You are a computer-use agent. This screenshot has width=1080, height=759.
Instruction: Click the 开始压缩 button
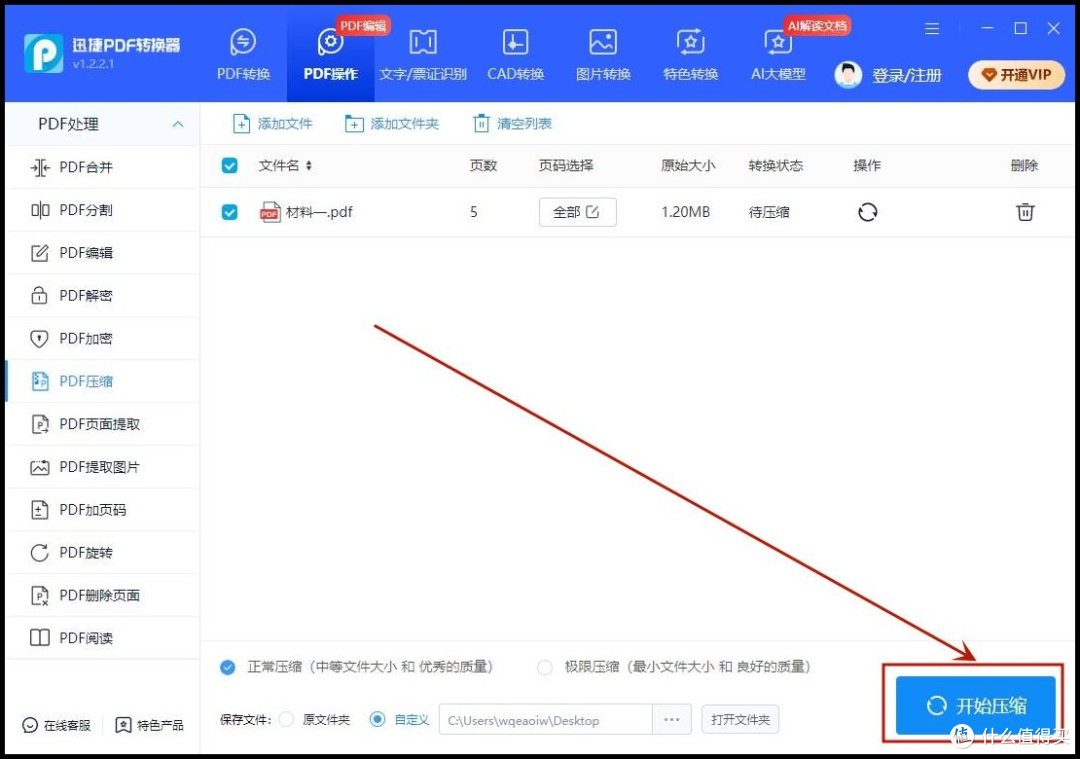[975, 705]
